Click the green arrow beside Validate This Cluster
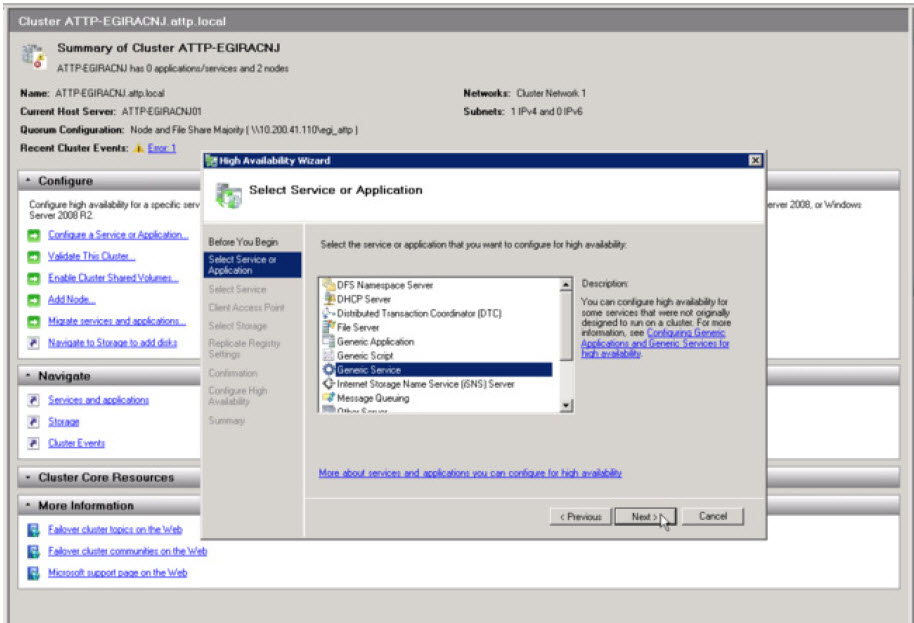The width and height of the screenshot is (914, 623). 34,256
